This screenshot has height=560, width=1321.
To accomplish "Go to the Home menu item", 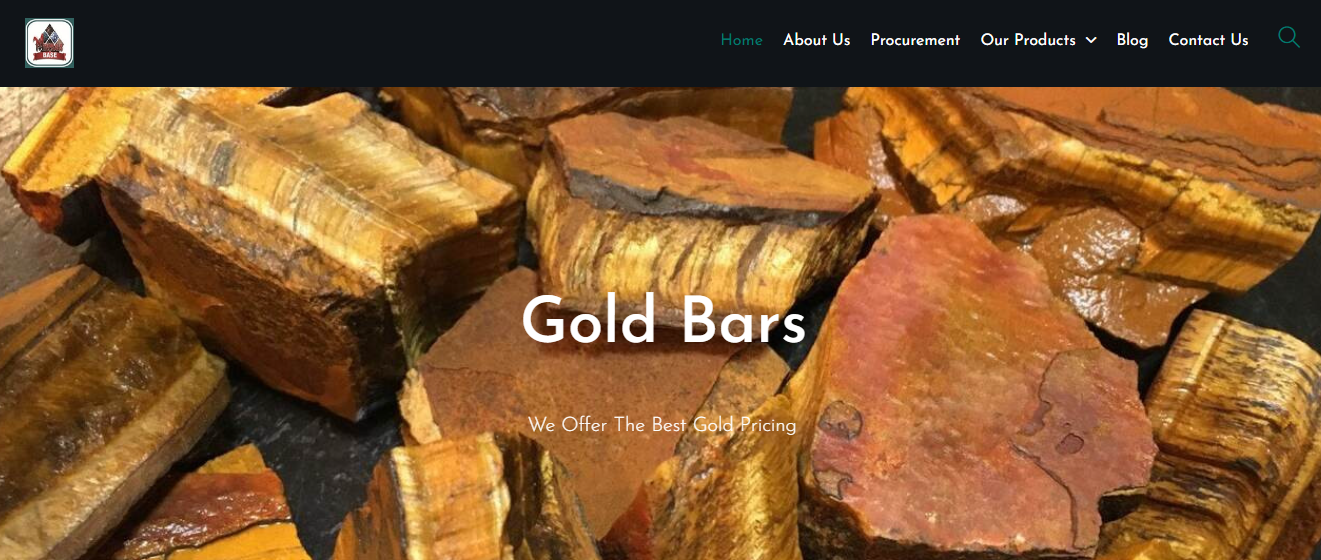I will (742, 40).
